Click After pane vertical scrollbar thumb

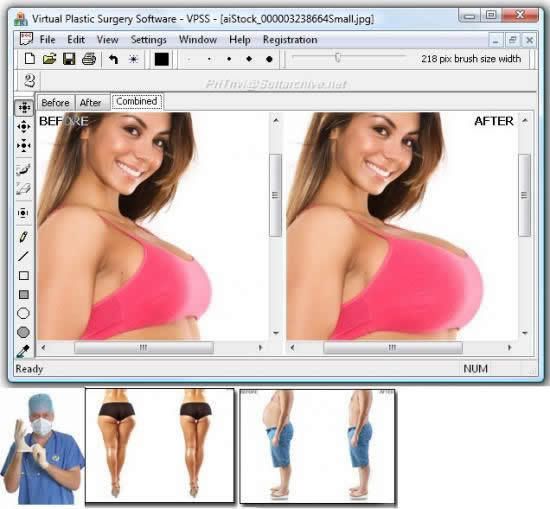click(x=524, y=195)
